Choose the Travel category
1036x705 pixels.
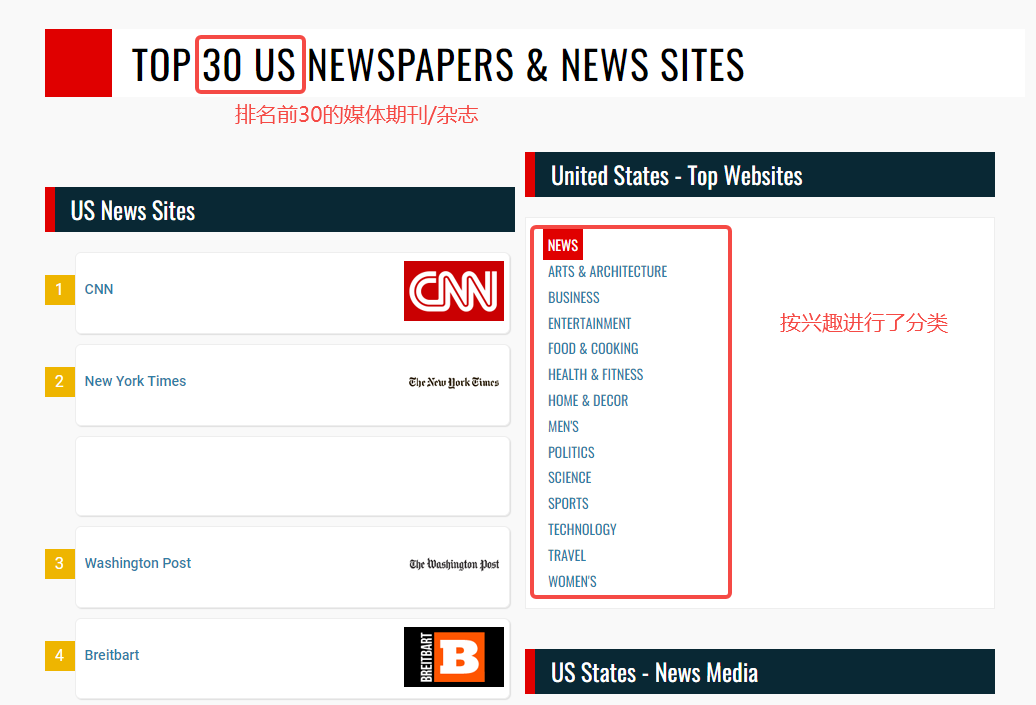[567, 555]
